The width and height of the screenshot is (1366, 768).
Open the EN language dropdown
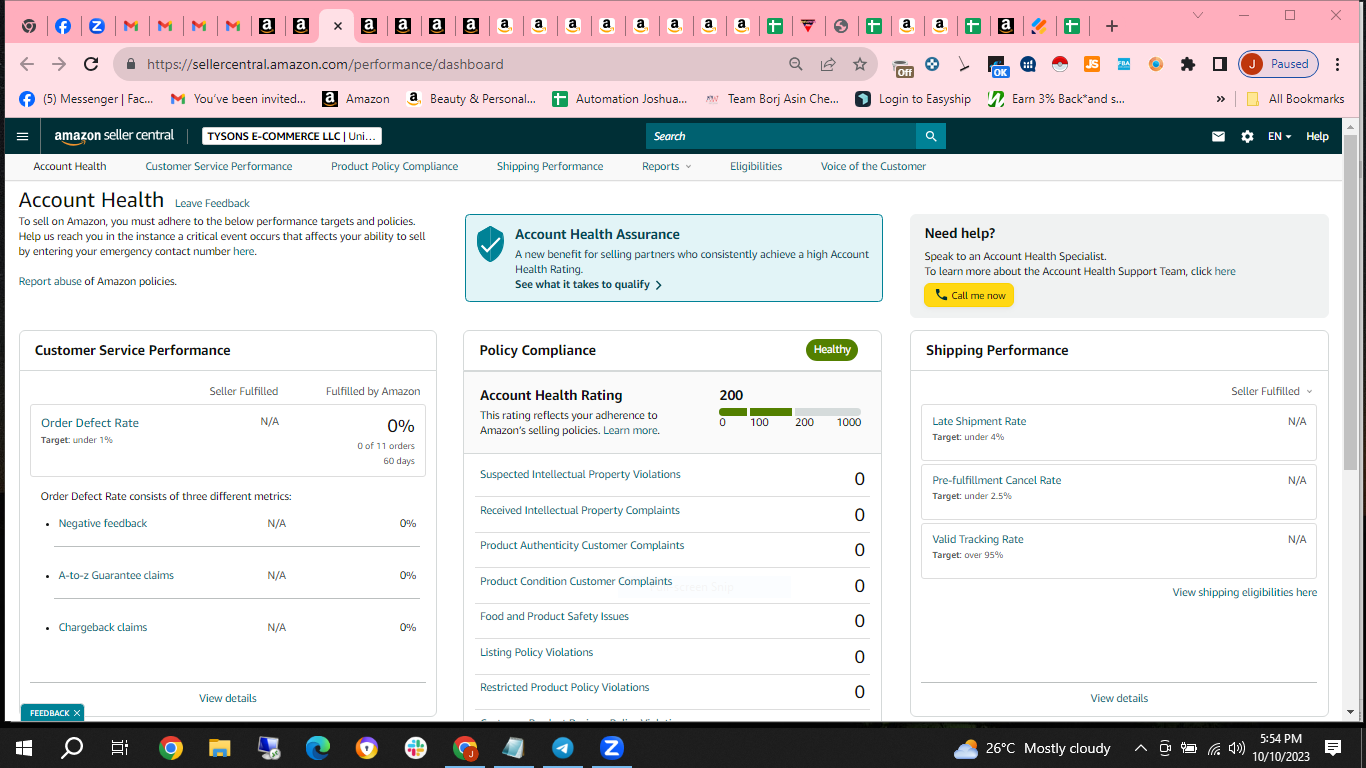[1280, 136]
